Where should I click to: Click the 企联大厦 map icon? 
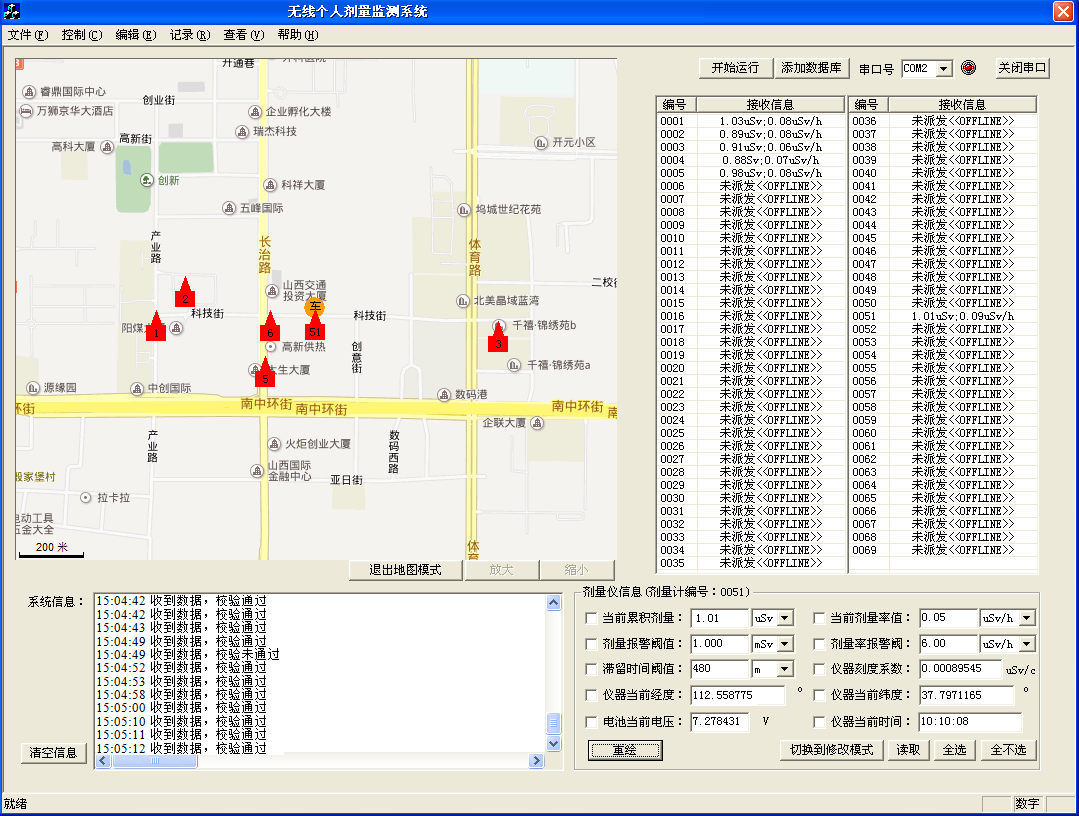click(x=537, y=423)
